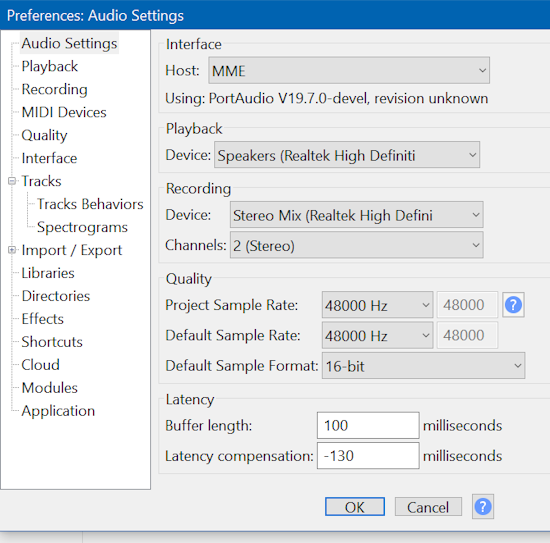Screen dimensions: 550x543
Task: Expand the Import / Export tree node
Action: pyautogui.click(x=12, y=250)
